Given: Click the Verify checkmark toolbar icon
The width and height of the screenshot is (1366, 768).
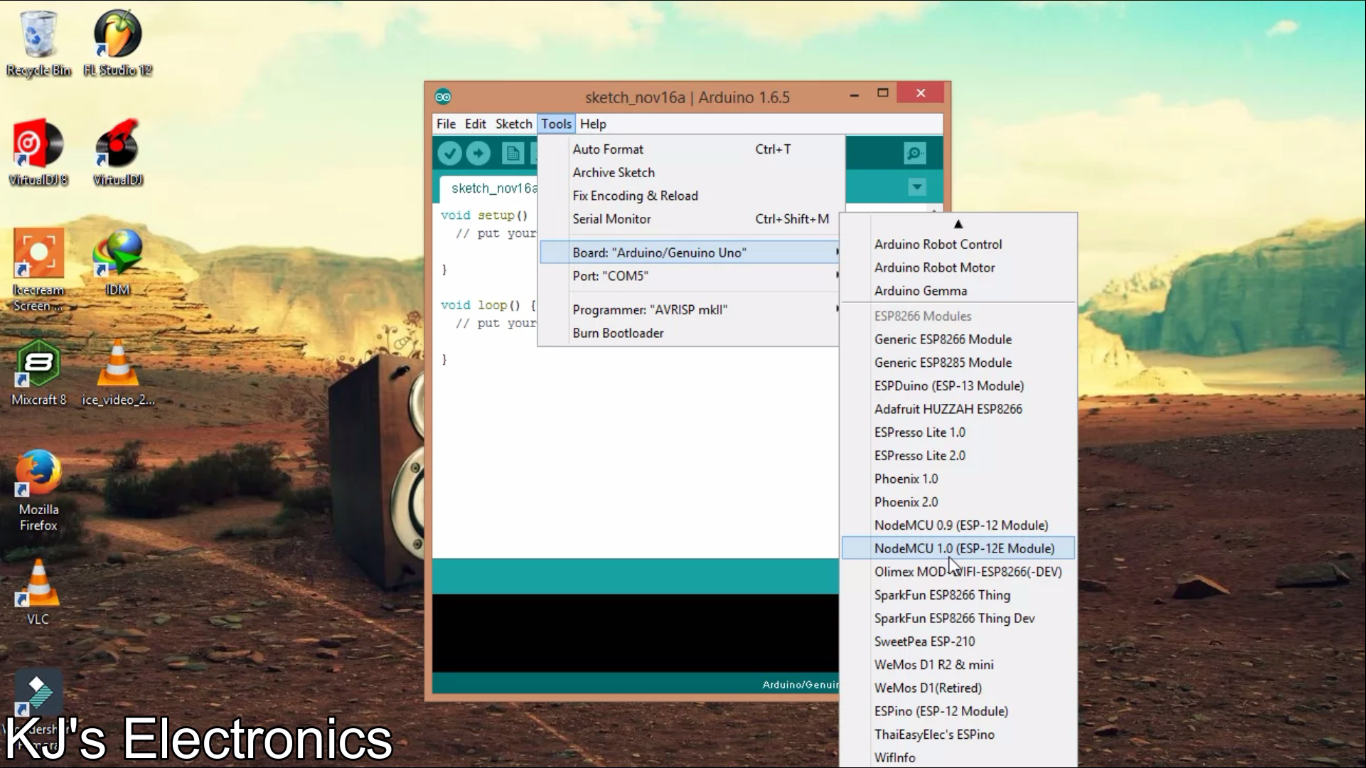Looking at the screenshot, I should [450, 153].
